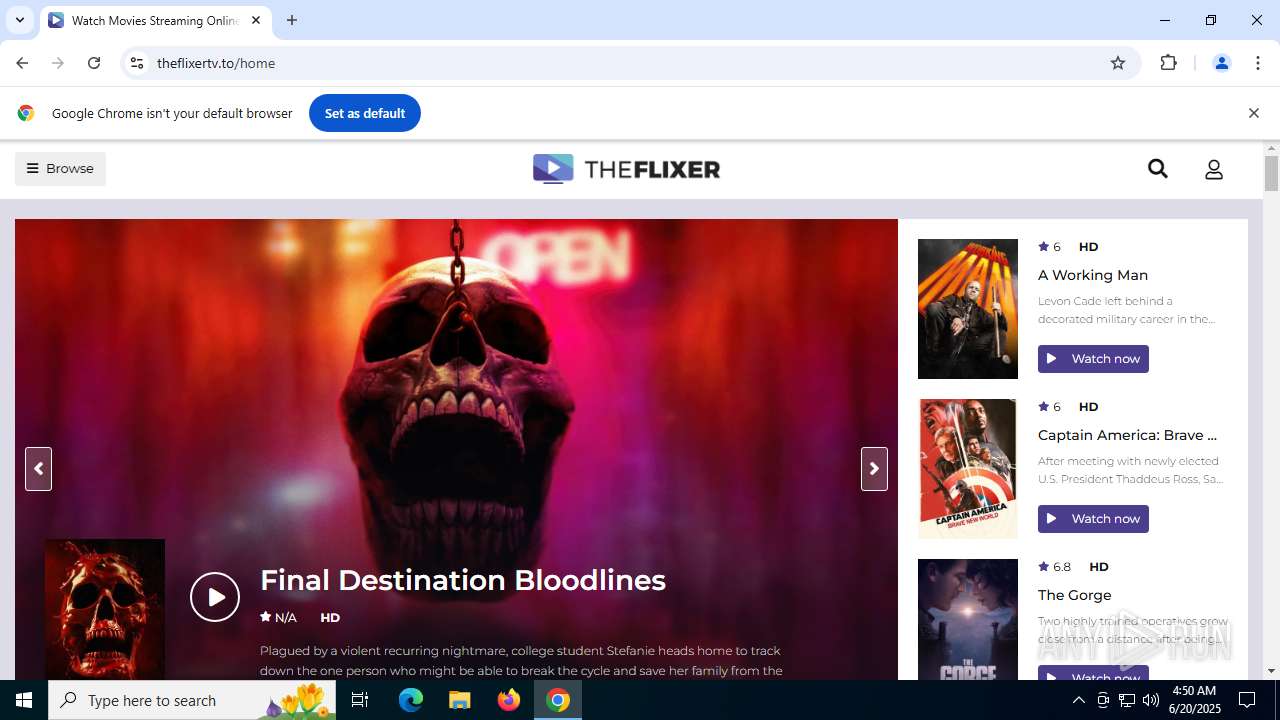Open Windows Start menu

pos(24,700)
